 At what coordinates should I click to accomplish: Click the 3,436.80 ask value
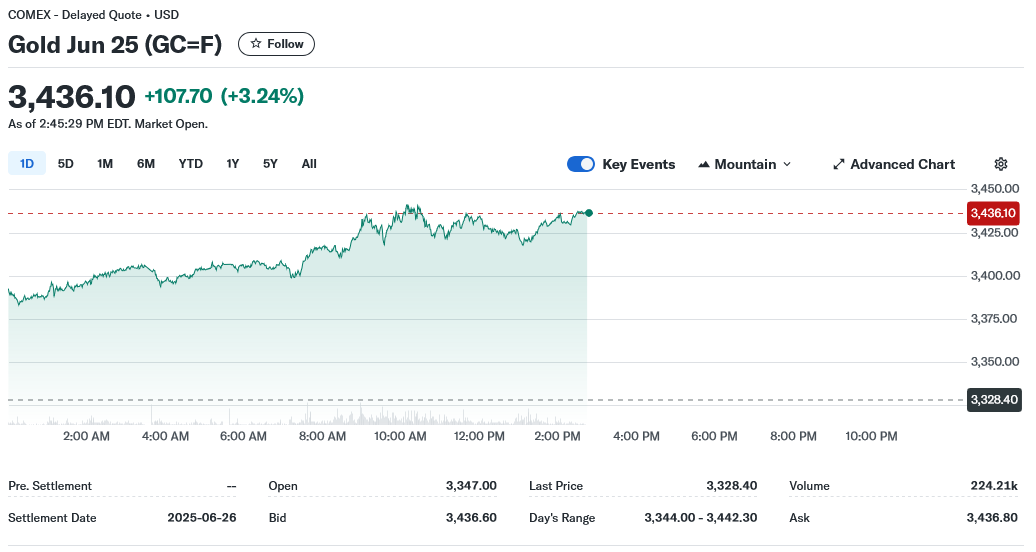coord(992,518)
